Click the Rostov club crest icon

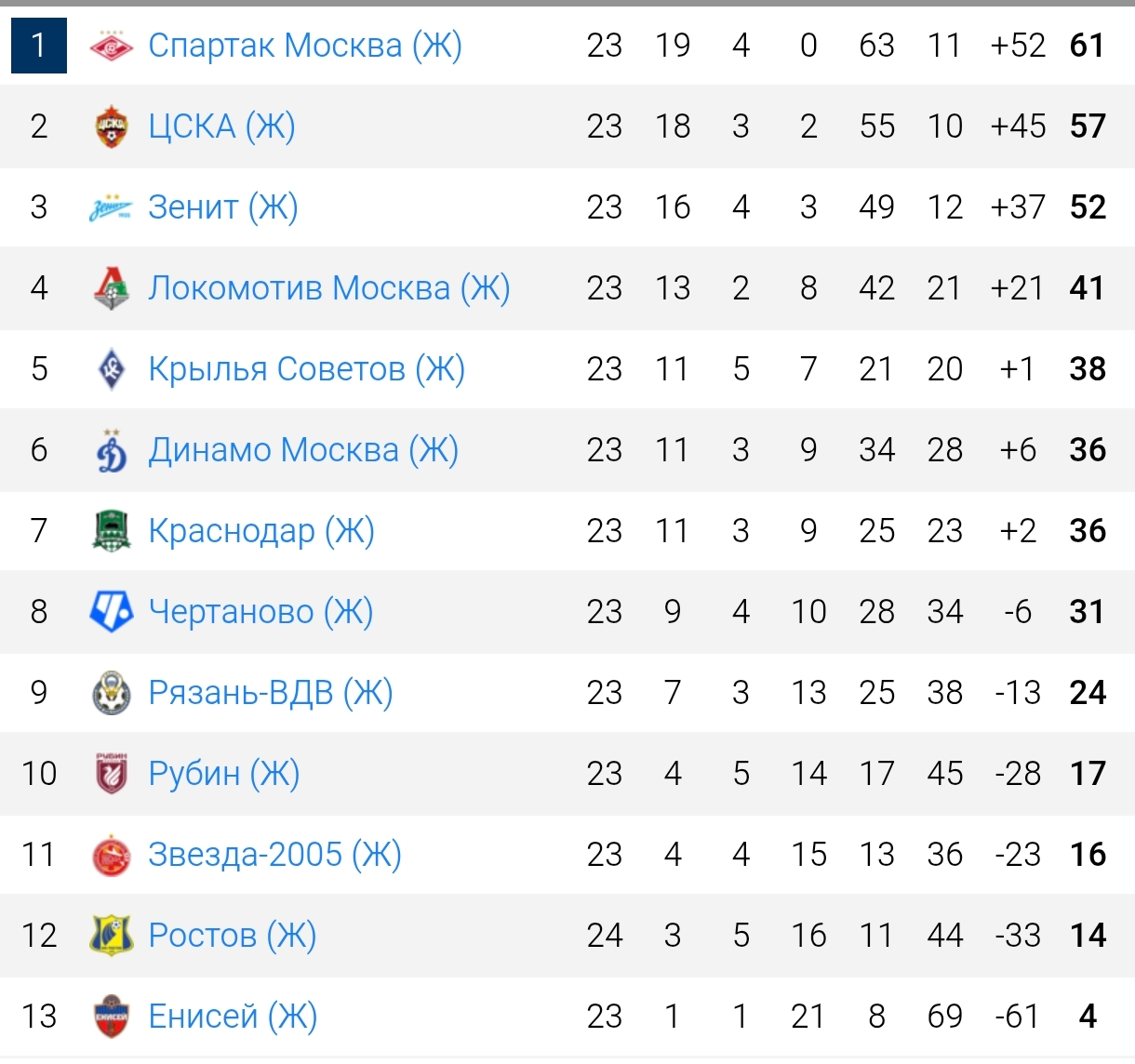pyautogui.click(x=112, y=936)
